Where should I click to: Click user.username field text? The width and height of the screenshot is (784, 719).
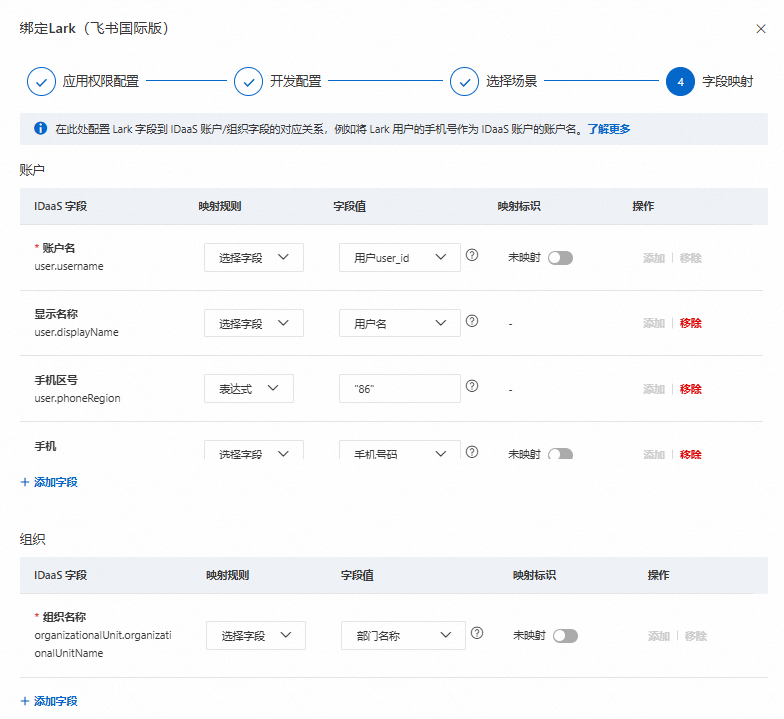tap(69, 266)
